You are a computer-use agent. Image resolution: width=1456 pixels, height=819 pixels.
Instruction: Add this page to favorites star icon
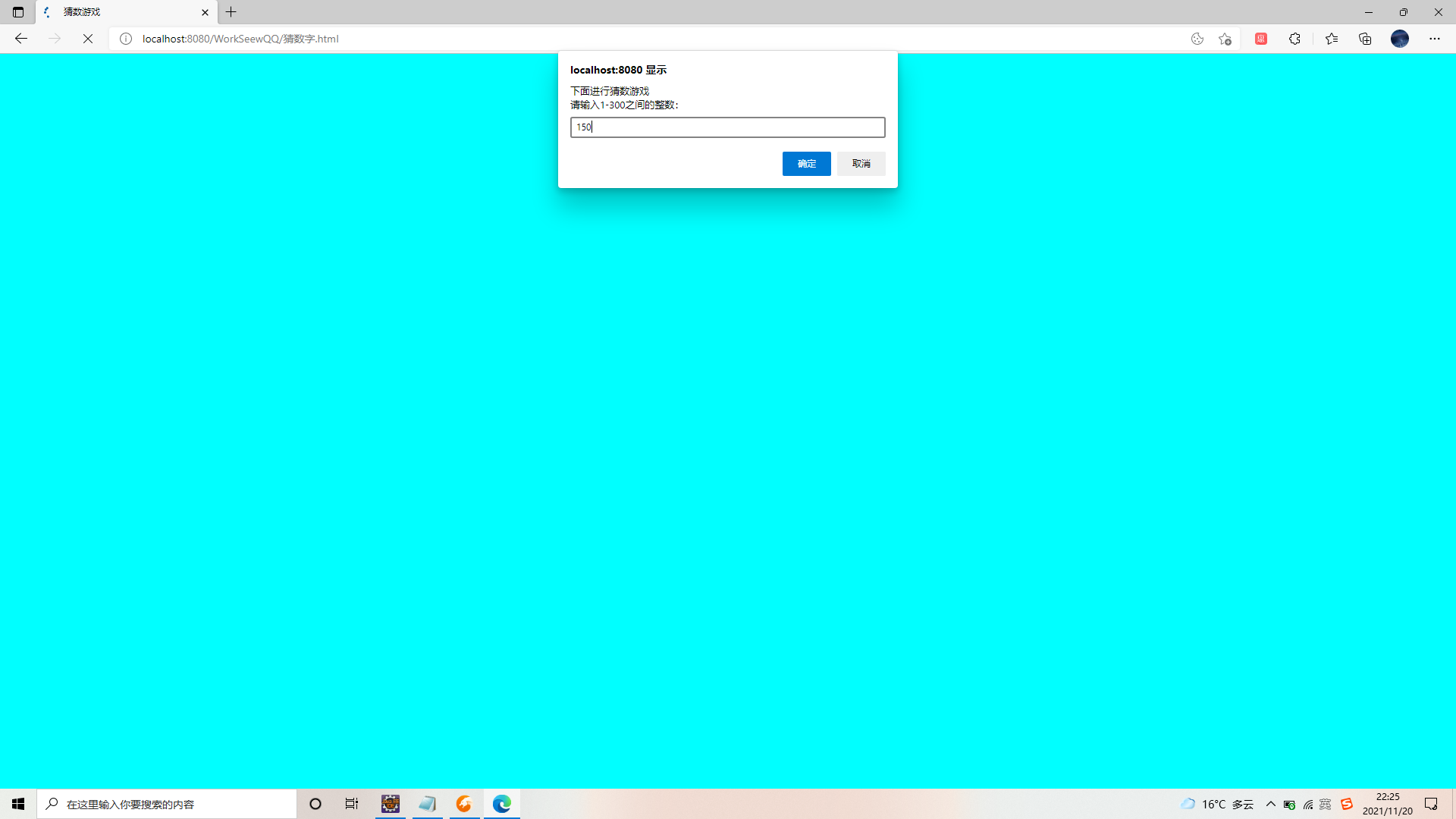point(1225,39)
